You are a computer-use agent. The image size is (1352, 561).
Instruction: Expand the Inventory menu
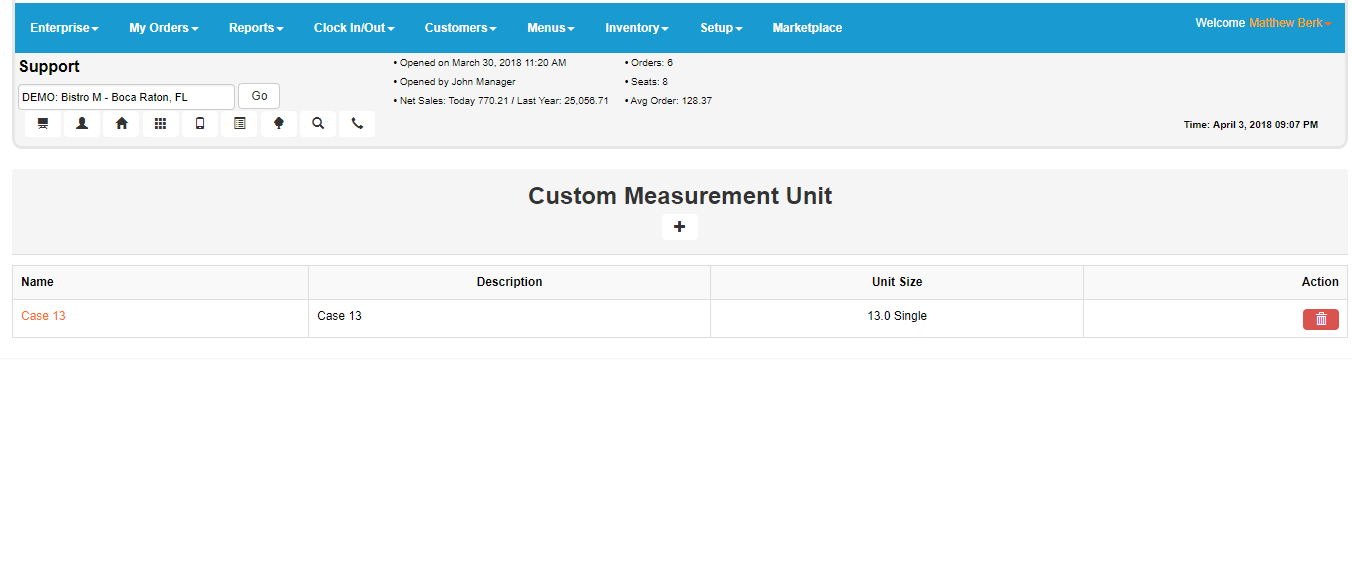[x=637, y=28]
